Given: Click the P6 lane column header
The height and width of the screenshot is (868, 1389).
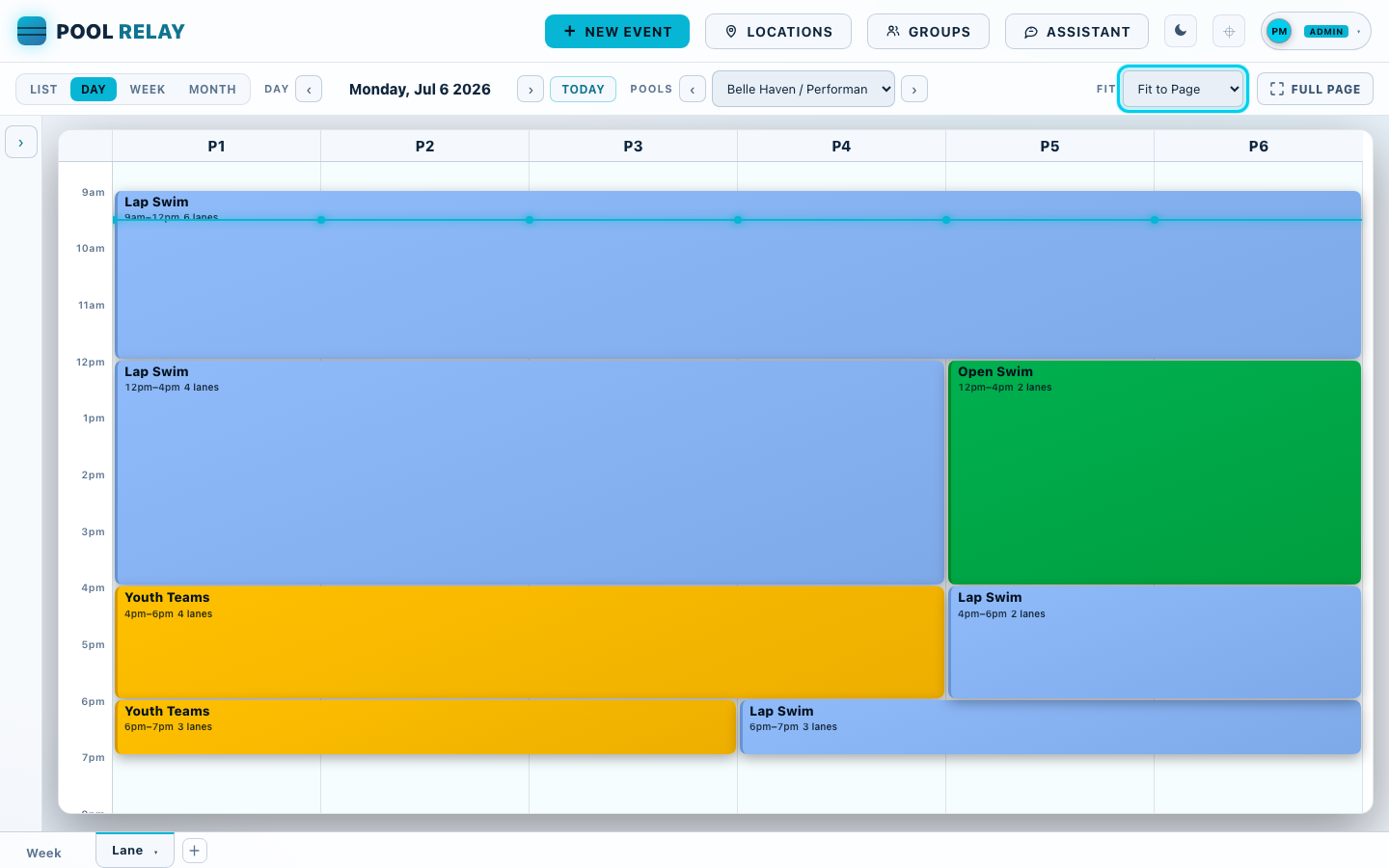Looking at the screenshot, I should (x=1258, y=146).
